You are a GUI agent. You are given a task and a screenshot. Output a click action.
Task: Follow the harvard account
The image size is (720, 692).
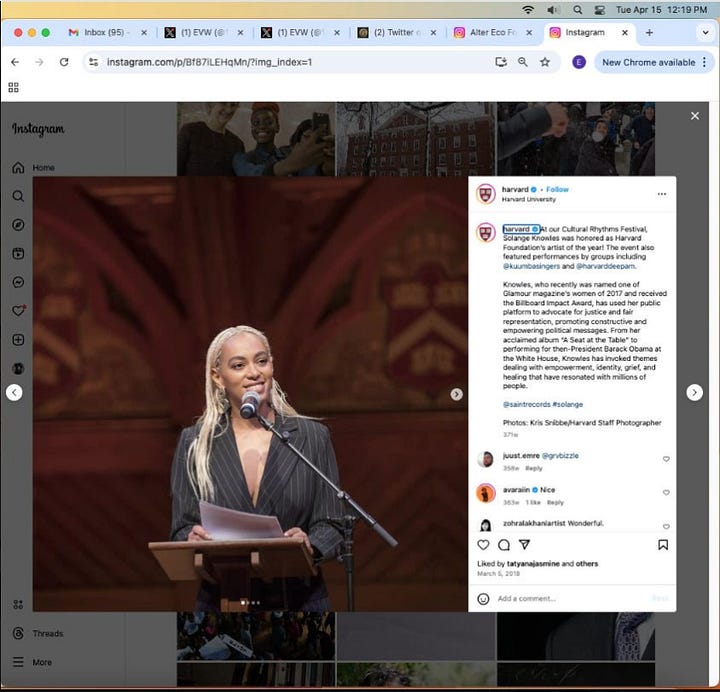click(x=557, y=189)
